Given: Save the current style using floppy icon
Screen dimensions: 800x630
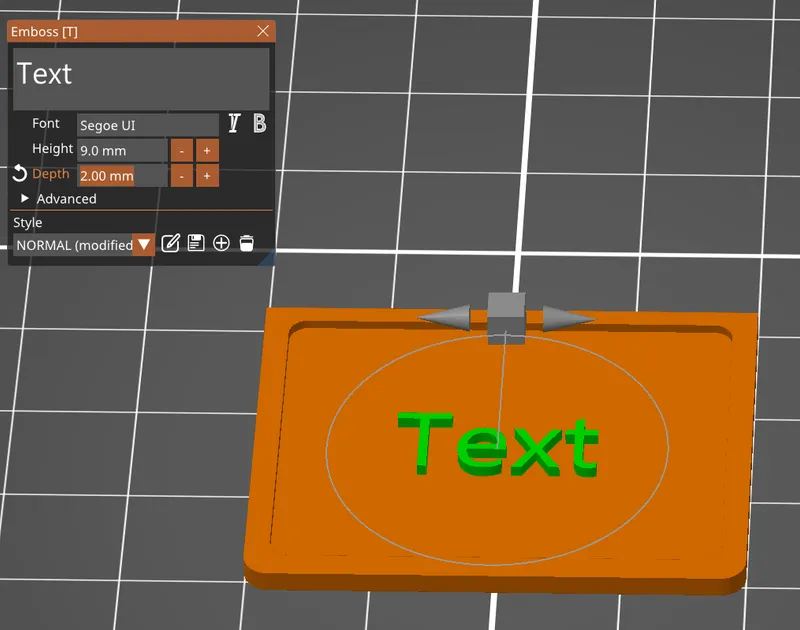Looking at the screenshot, I should 196,243.
